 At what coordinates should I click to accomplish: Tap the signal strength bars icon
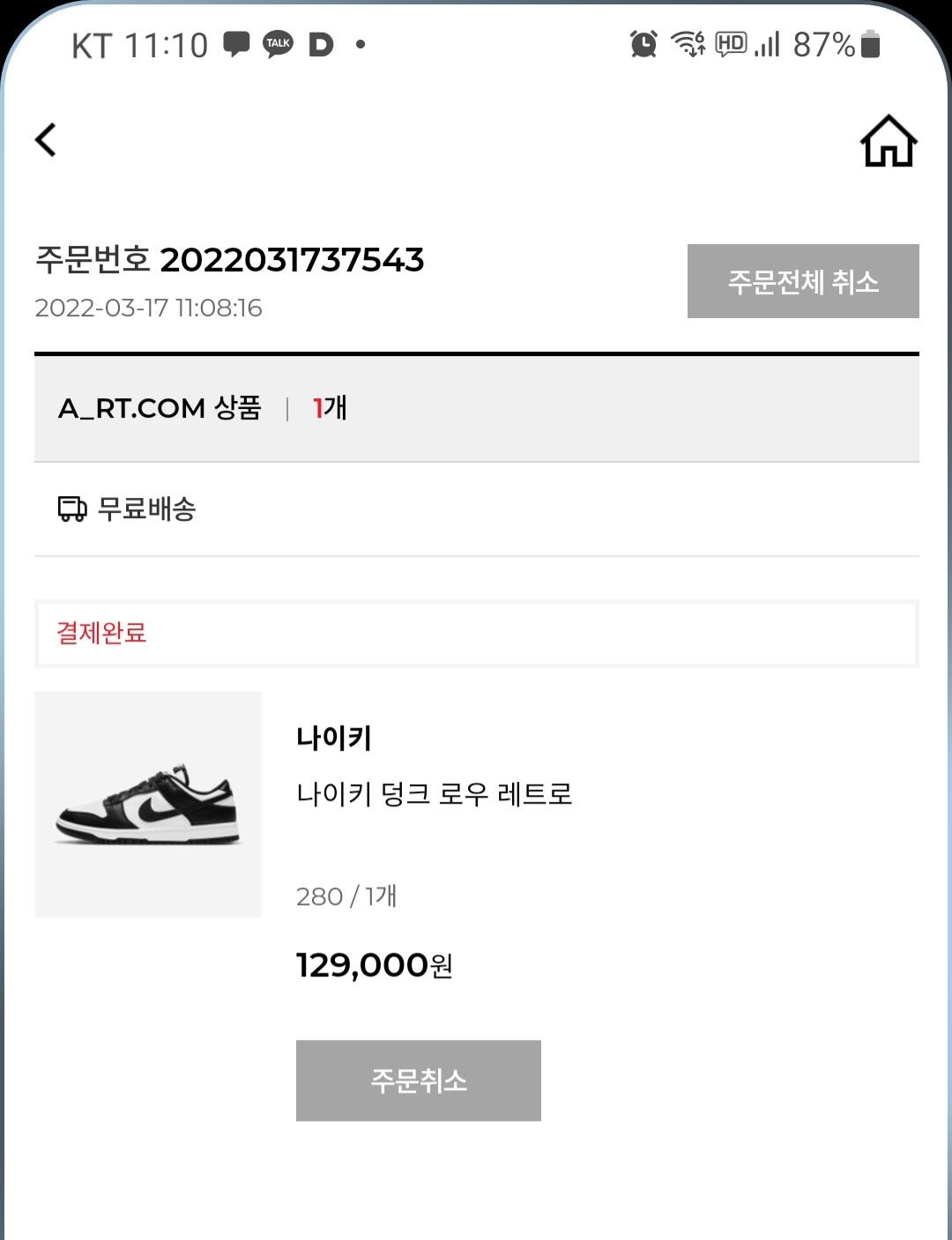[x=767, y=43]
